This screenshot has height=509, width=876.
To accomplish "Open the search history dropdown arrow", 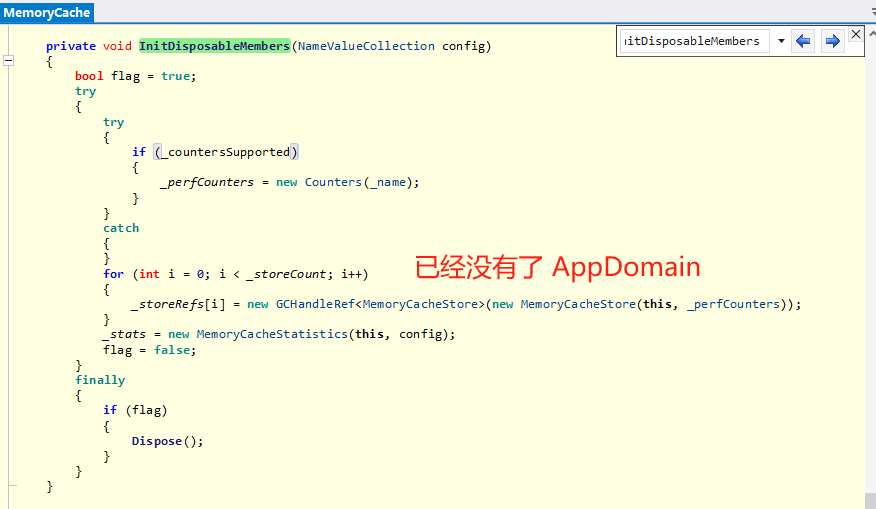I will point(780,41).
